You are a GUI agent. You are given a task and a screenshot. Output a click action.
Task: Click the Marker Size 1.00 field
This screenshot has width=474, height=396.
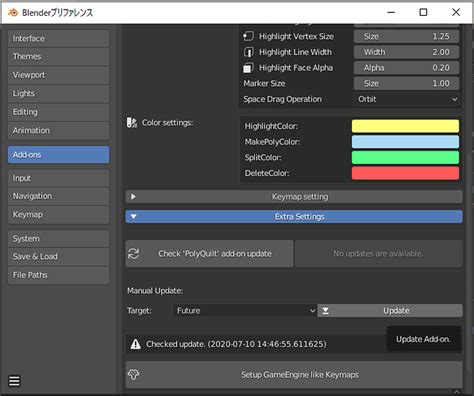[406, 83]
